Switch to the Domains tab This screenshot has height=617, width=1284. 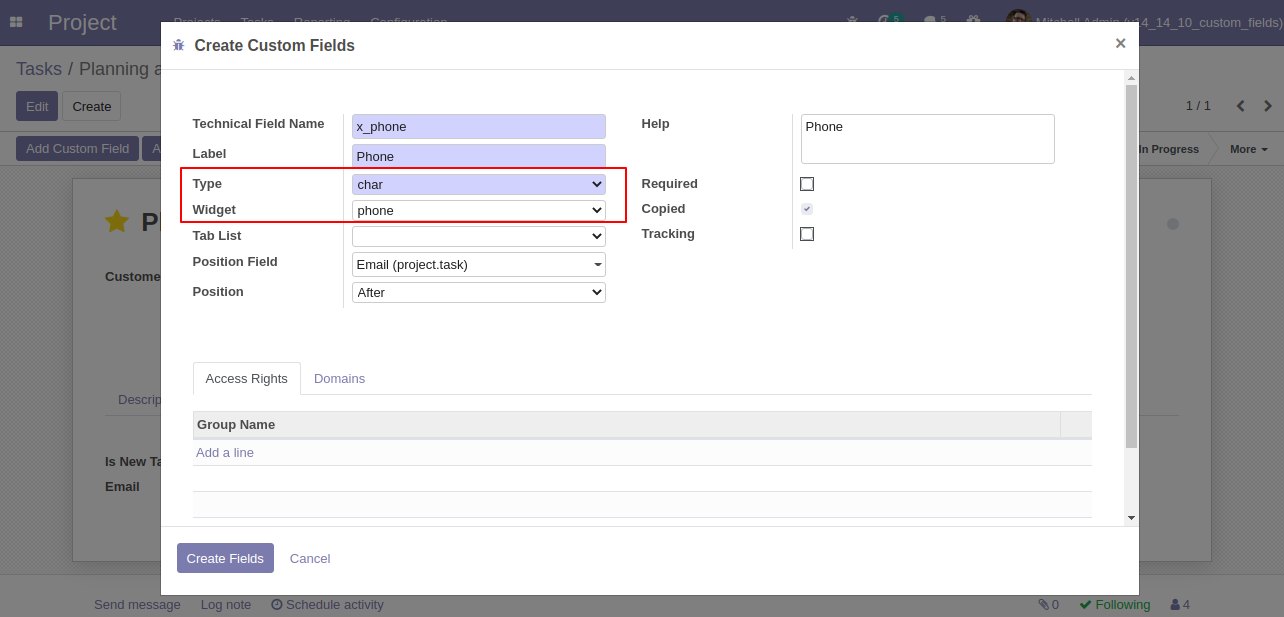click(x=339, y=379)
